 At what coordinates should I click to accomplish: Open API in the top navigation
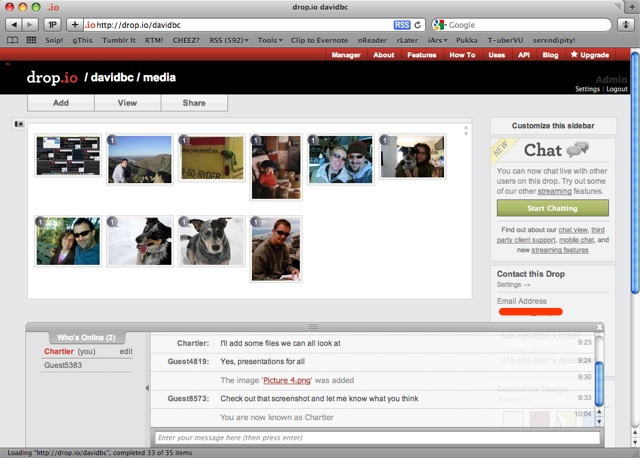pyautogui.click(x=524, y=55)
